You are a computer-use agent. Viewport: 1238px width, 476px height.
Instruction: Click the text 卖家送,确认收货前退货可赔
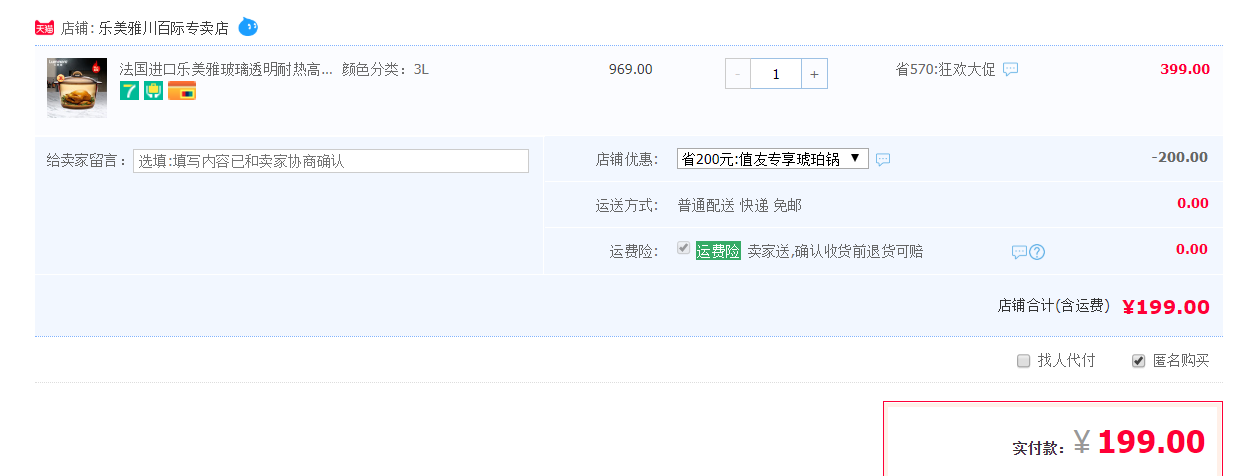pos(836,251)
